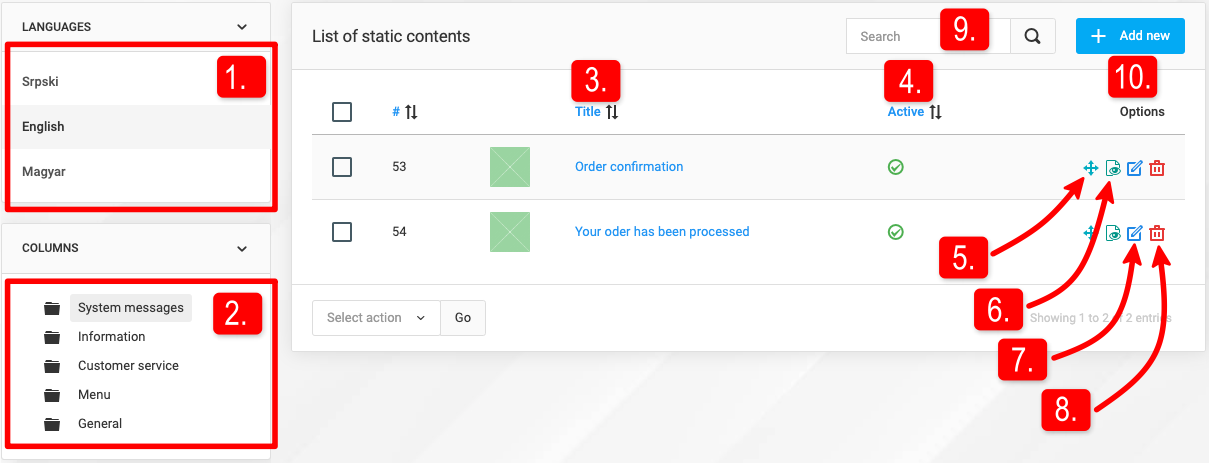The width and height of the screenshot is (1209, 463).
Task: Open the Select action dropdown
Action: click(x=376, y=317)
